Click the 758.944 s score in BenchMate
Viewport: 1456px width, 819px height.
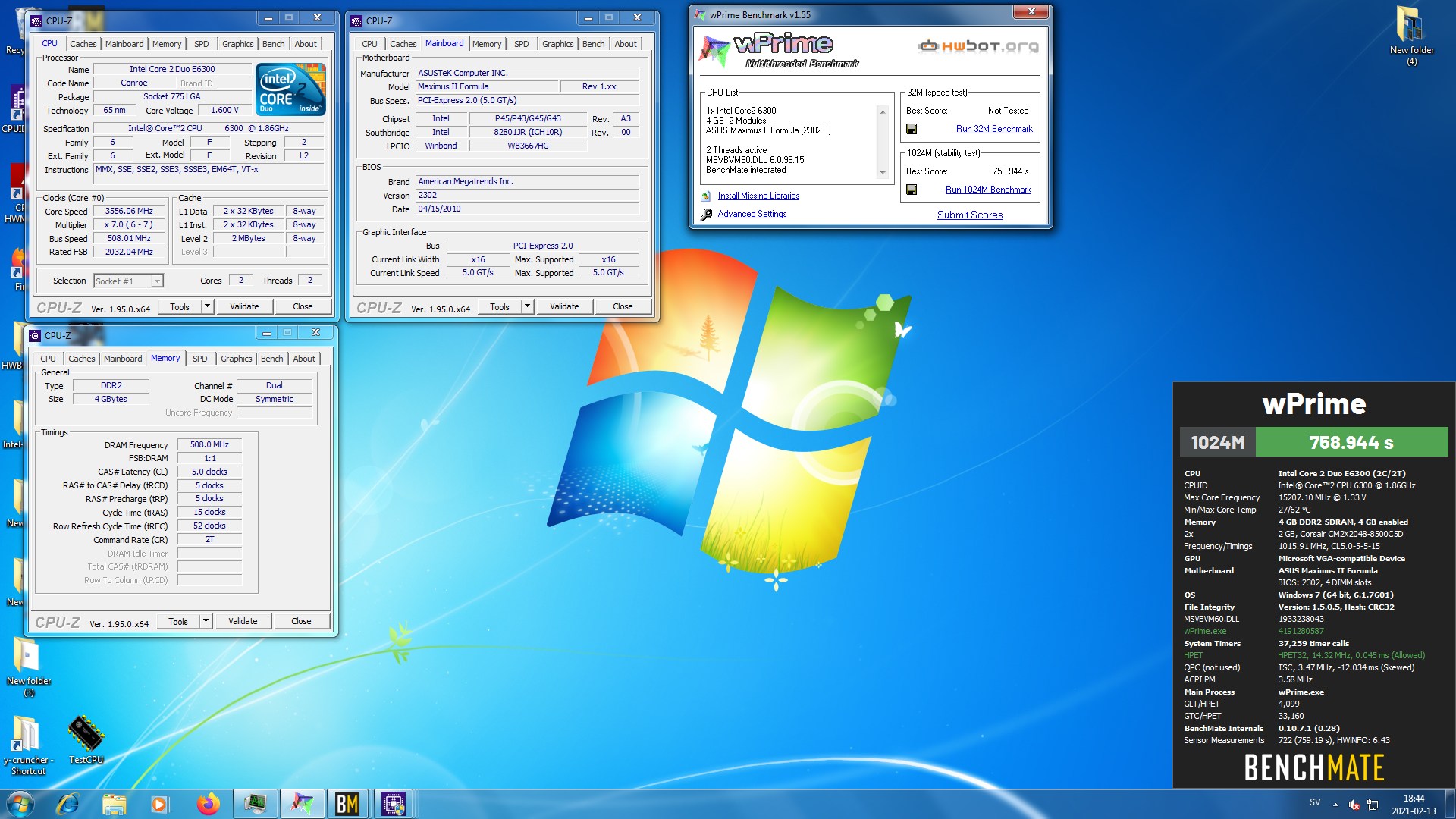[1351, 442]
